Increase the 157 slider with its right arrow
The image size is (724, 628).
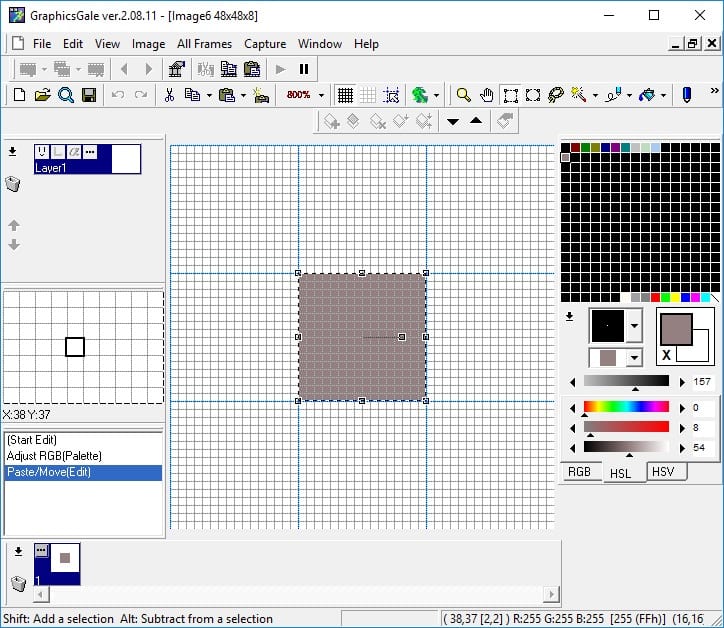pos(682,382)
